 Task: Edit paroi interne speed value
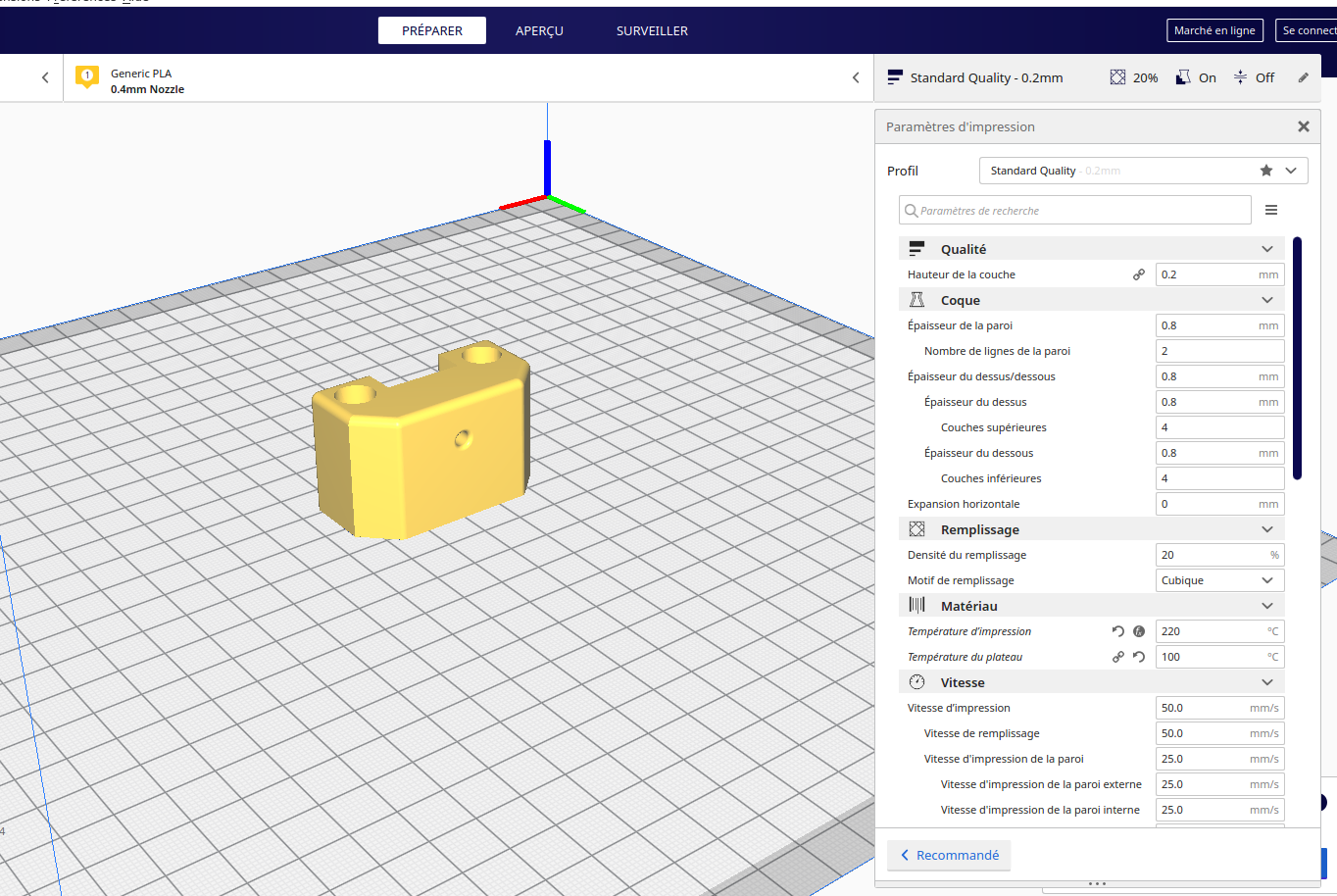[1219, 810]
